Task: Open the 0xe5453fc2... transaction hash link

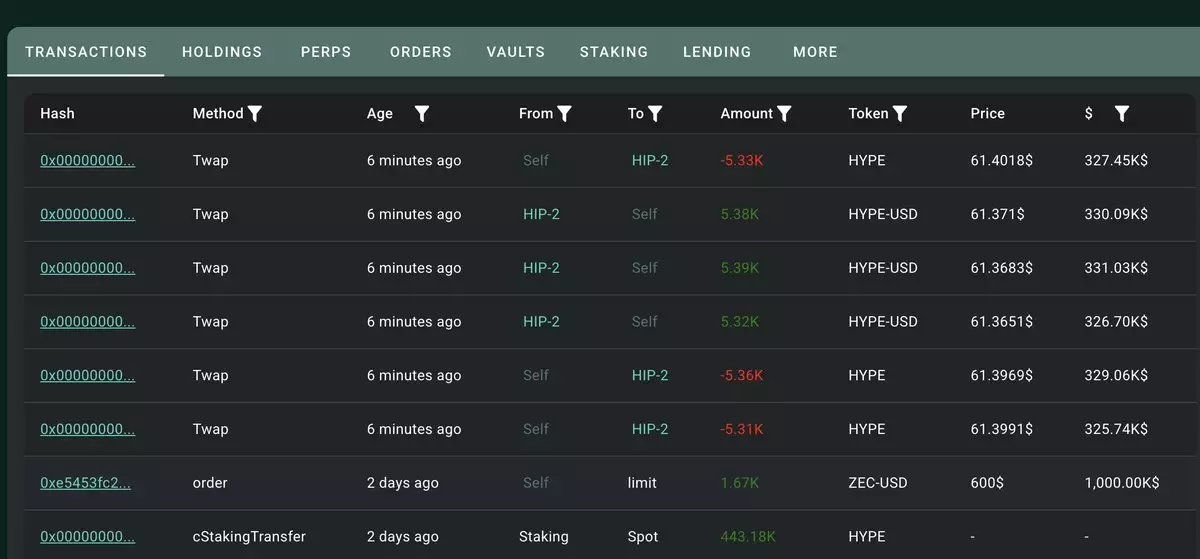Action: (85, 483)
